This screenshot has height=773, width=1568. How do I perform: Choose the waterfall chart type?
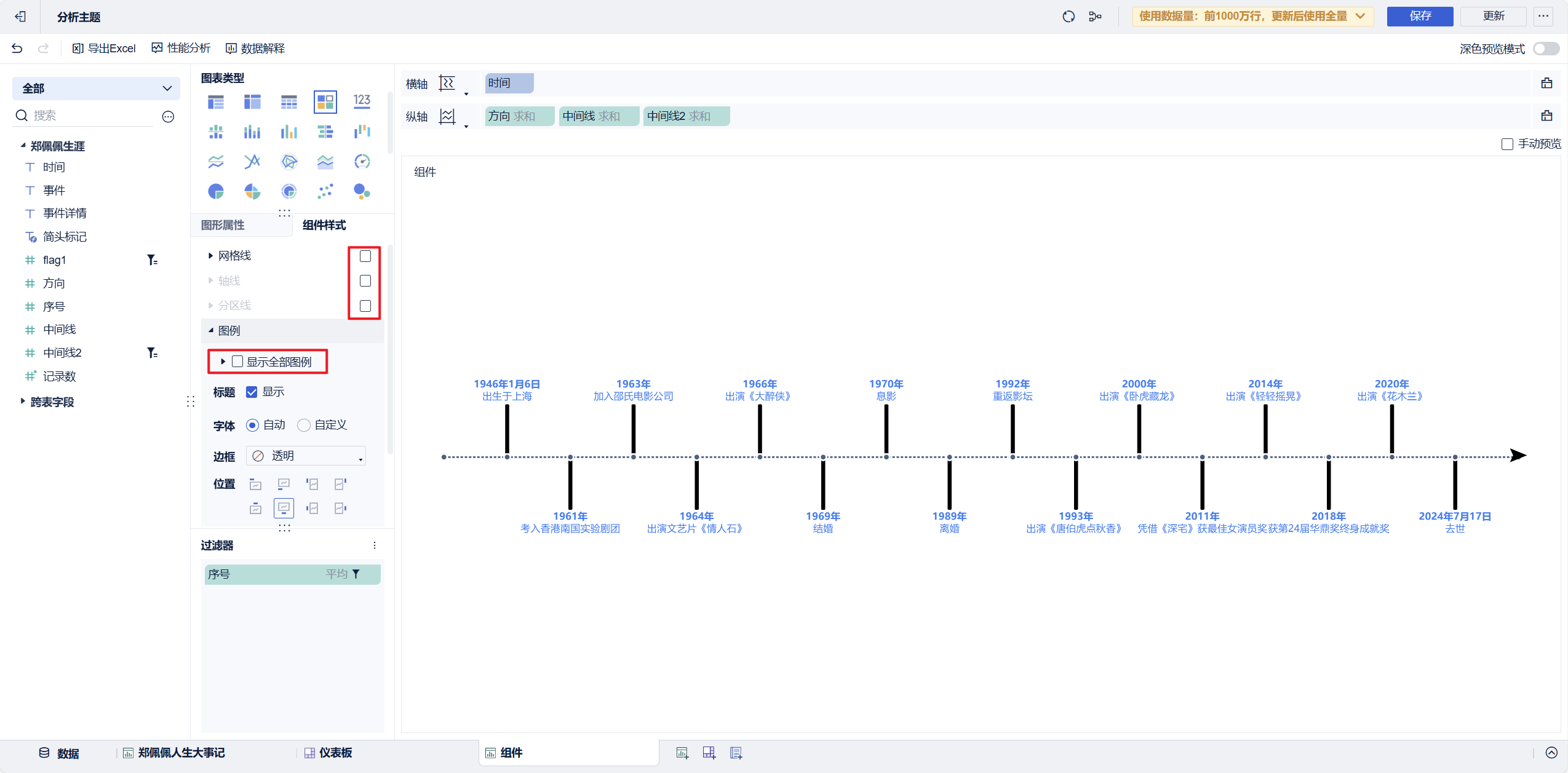click(362, 132)
